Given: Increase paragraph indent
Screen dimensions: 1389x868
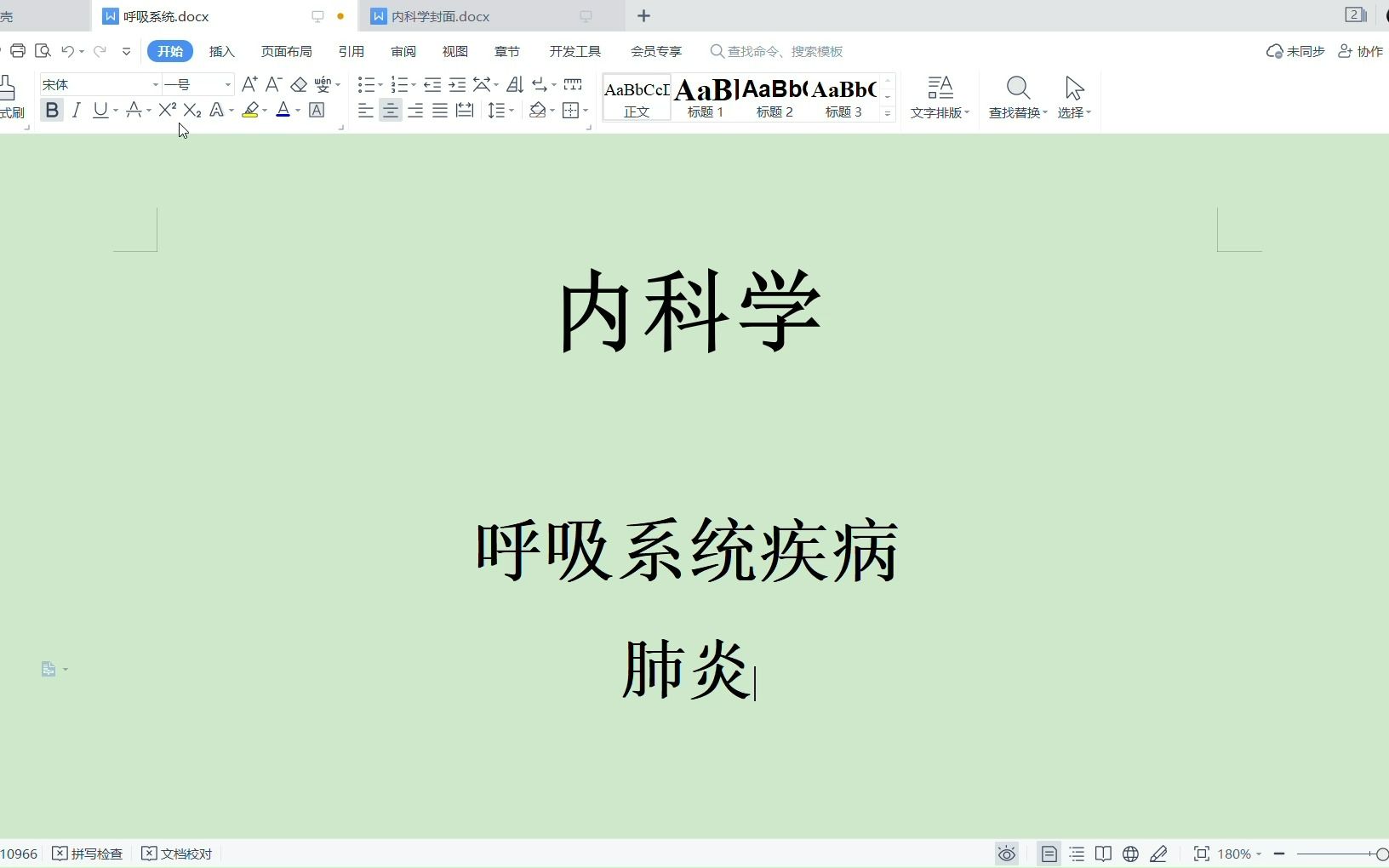Looking at the screenshot, I should [x=457, y=84].
